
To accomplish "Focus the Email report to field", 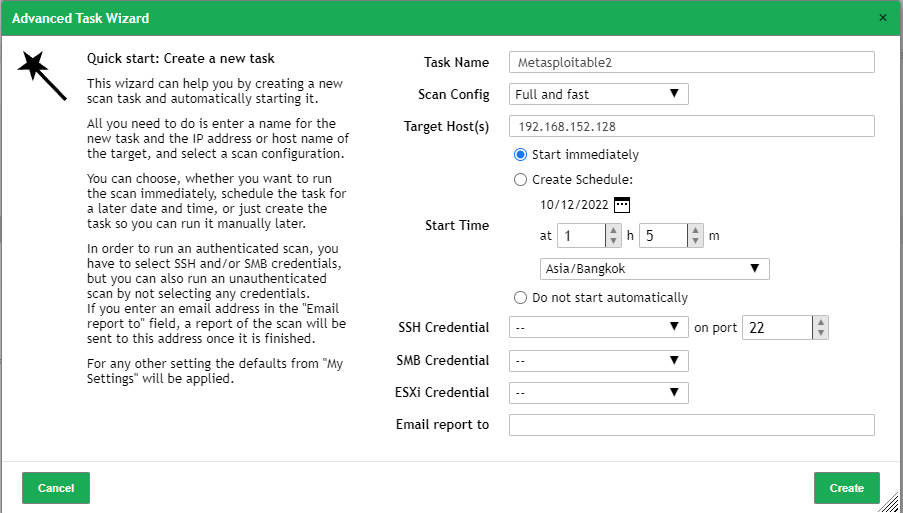I will 691,425.
